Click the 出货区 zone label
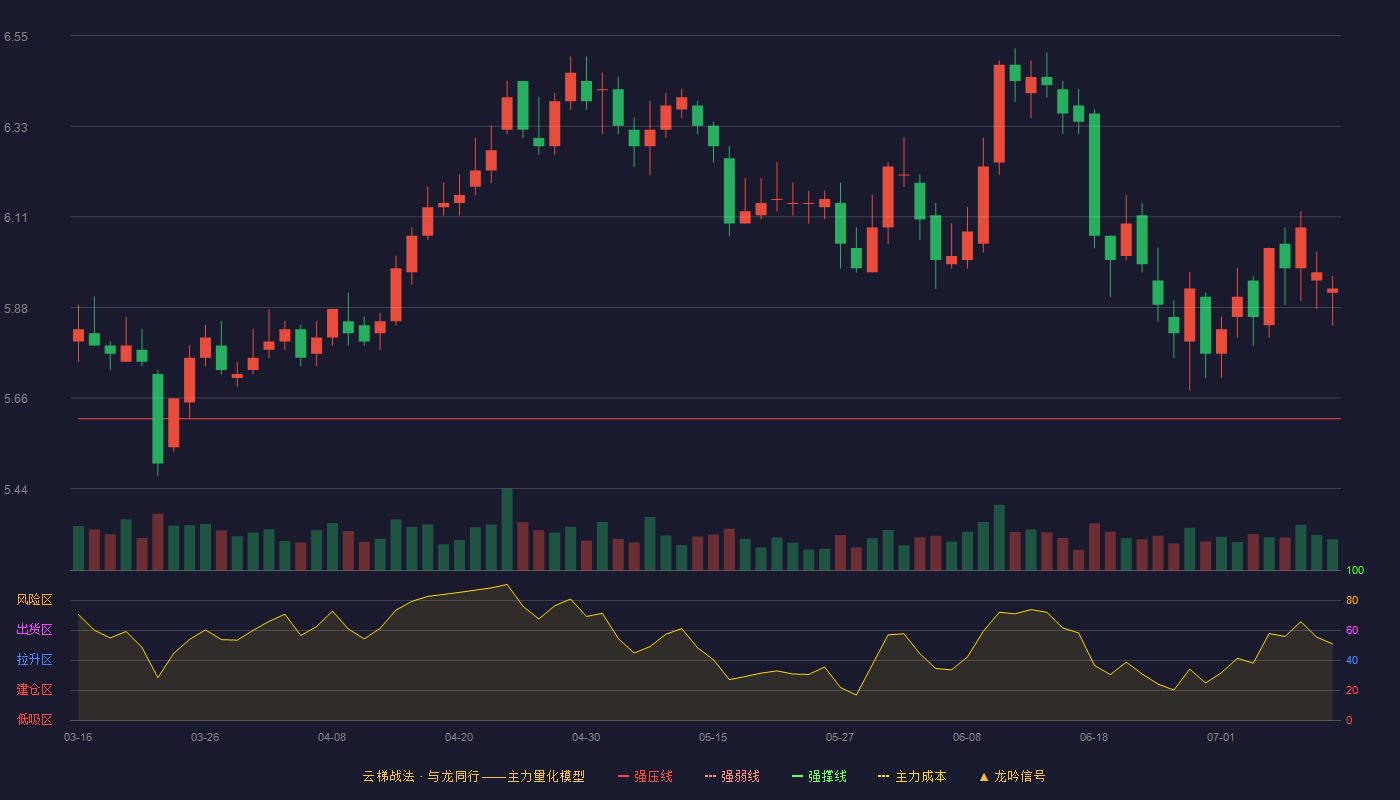The image size is (1400, 800). click(34, 630)
